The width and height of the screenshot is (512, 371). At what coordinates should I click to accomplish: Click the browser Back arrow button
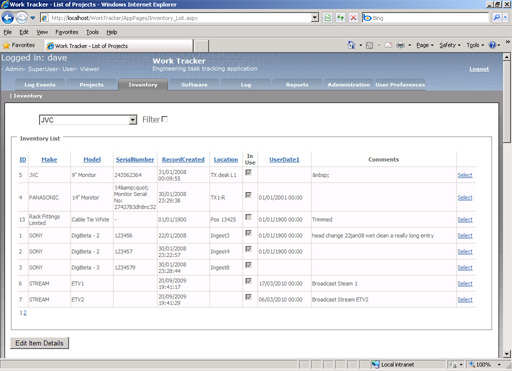[8, 18]
